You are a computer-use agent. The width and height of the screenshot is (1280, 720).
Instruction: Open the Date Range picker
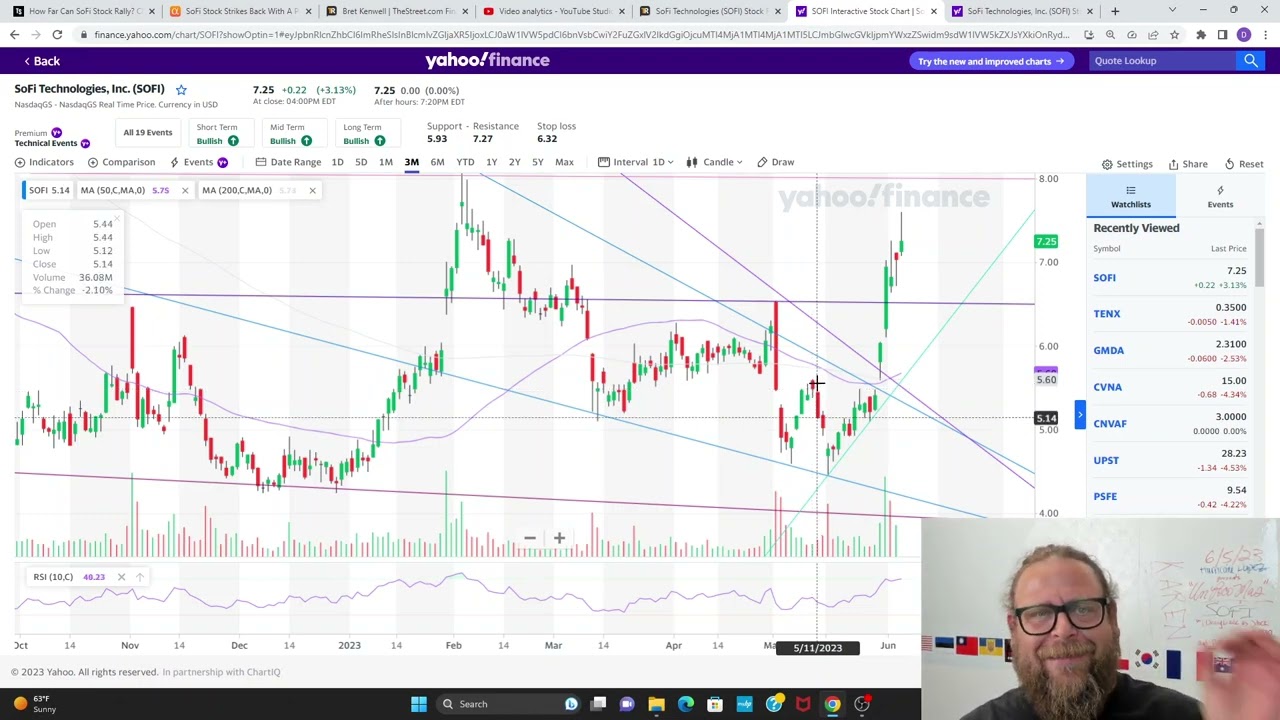coord(288,162)
